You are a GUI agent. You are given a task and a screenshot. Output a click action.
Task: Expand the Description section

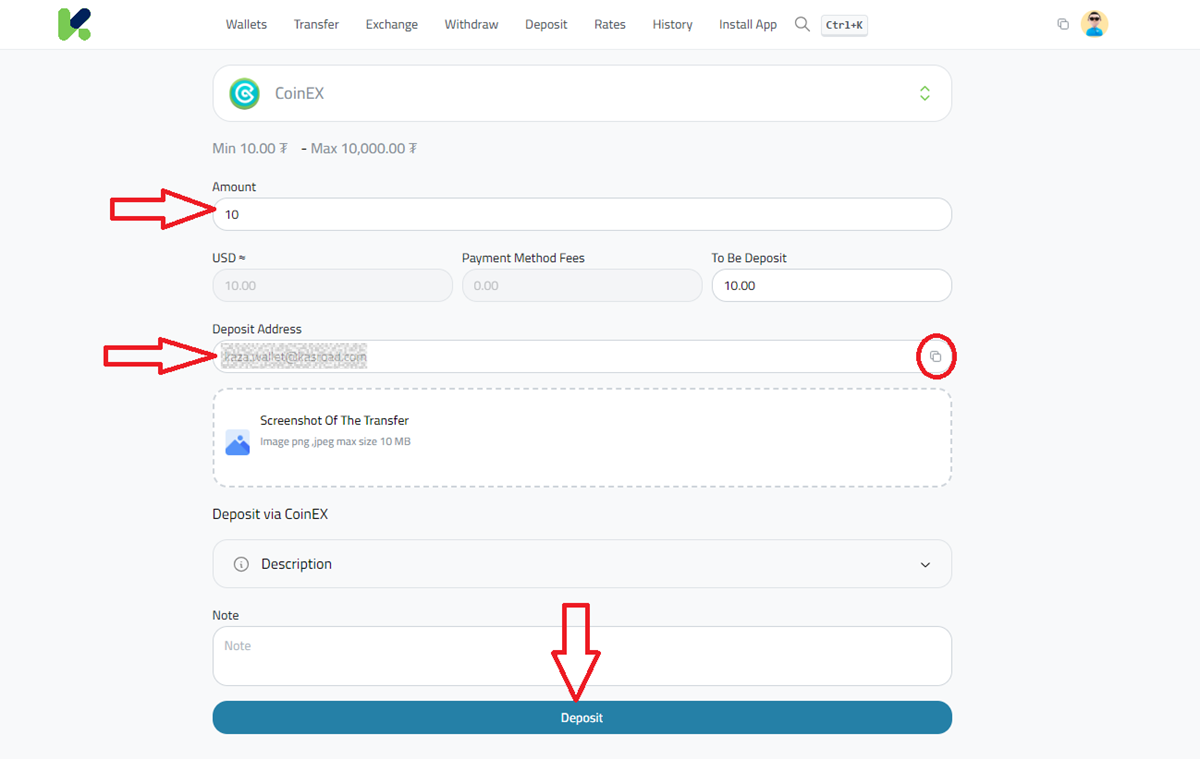[x=582, y=563]
